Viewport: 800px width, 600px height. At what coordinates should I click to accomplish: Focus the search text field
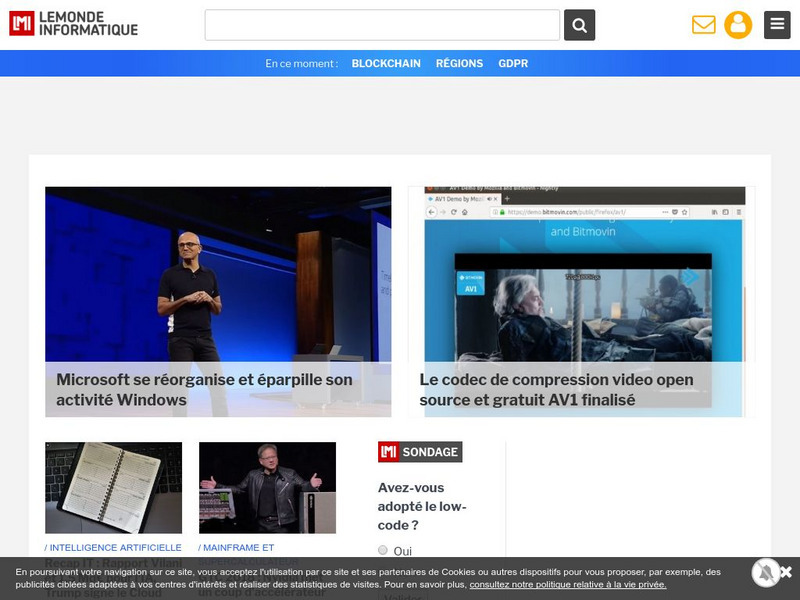[x=382, y=25]
